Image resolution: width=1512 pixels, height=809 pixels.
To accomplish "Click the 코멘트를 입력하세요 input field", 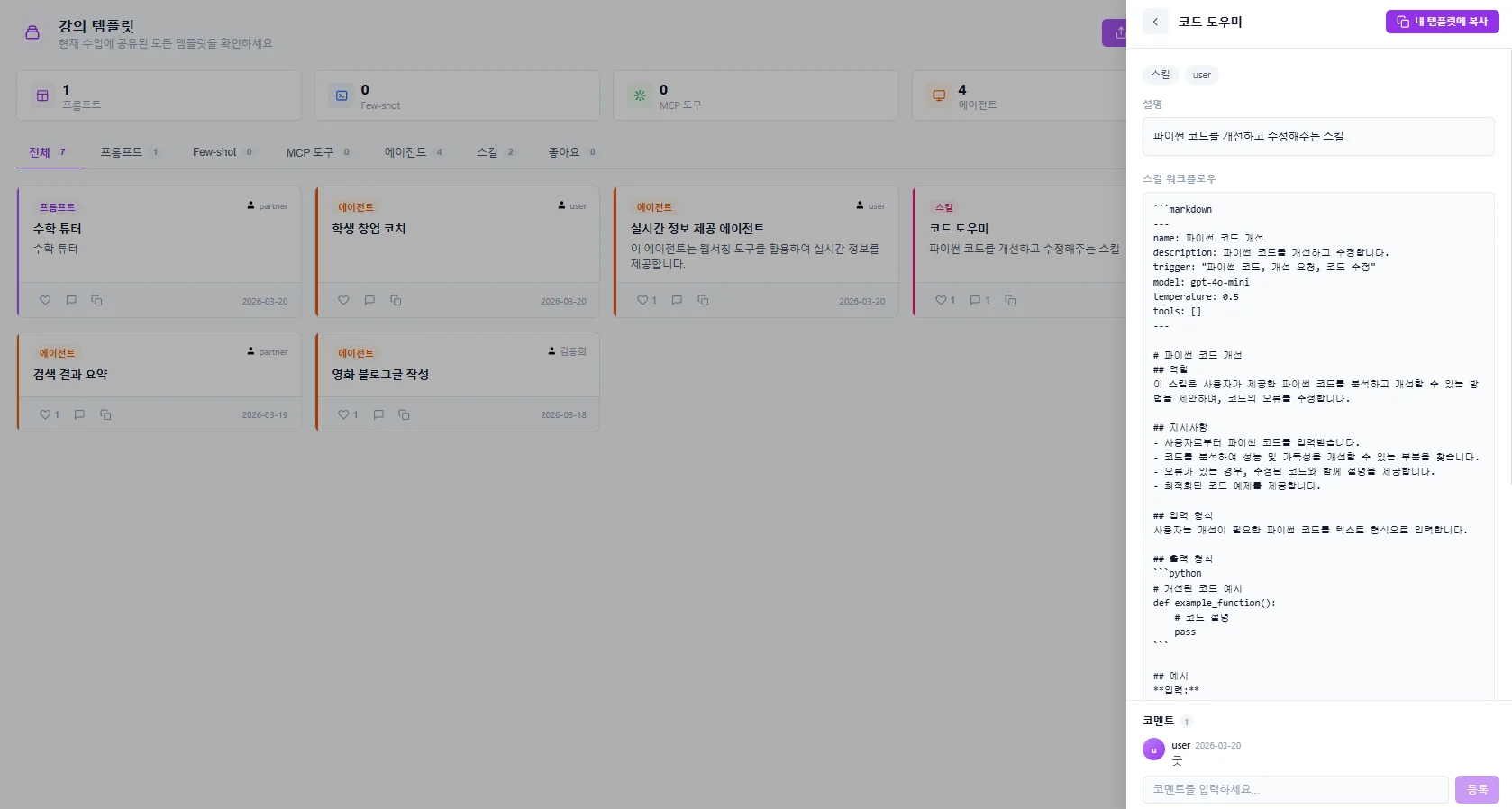I will 1295,789.
